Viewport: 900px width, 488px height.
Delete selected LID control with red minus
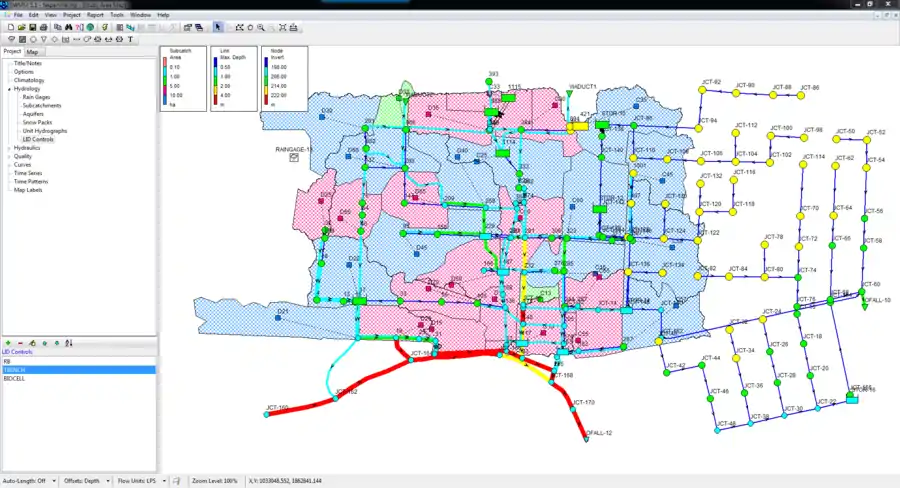point(20,343)
